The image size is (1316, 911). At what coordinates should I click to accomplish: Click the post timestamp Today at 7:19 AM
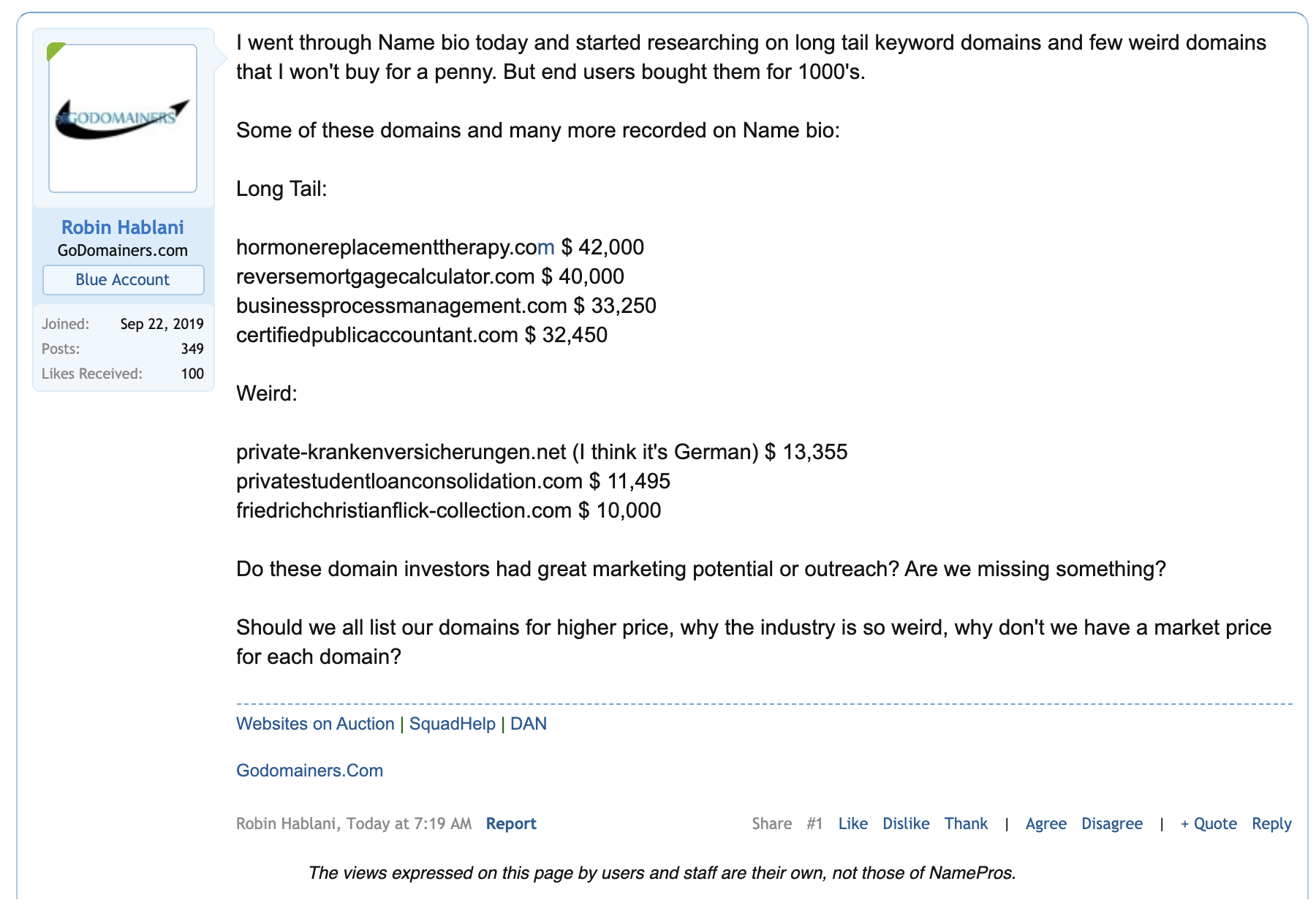[409, 824]
